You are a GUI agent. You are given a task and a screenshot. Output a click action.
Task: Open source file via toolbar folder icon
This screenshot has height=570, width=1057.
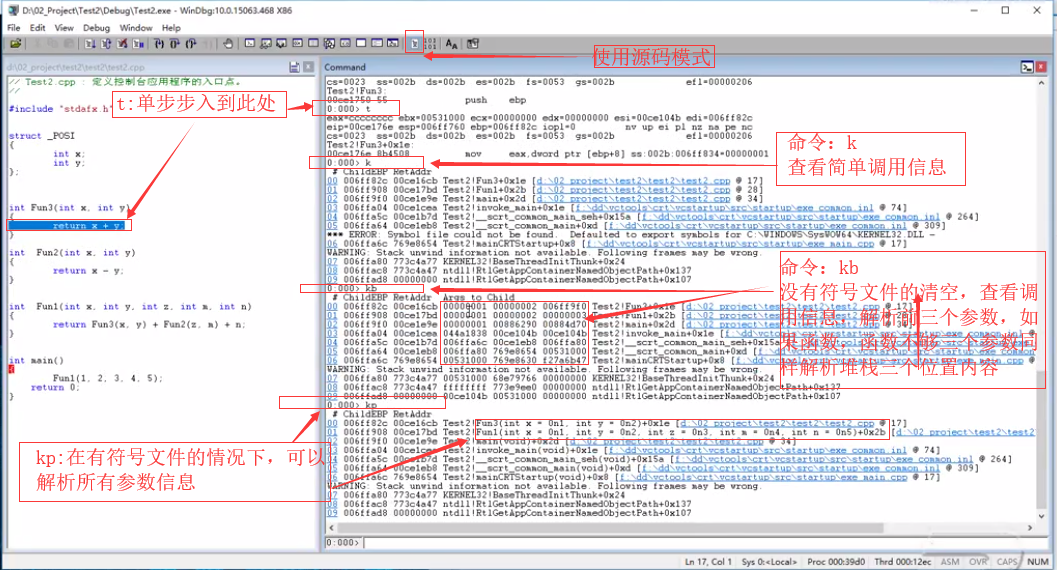click(x=15, y=44)
